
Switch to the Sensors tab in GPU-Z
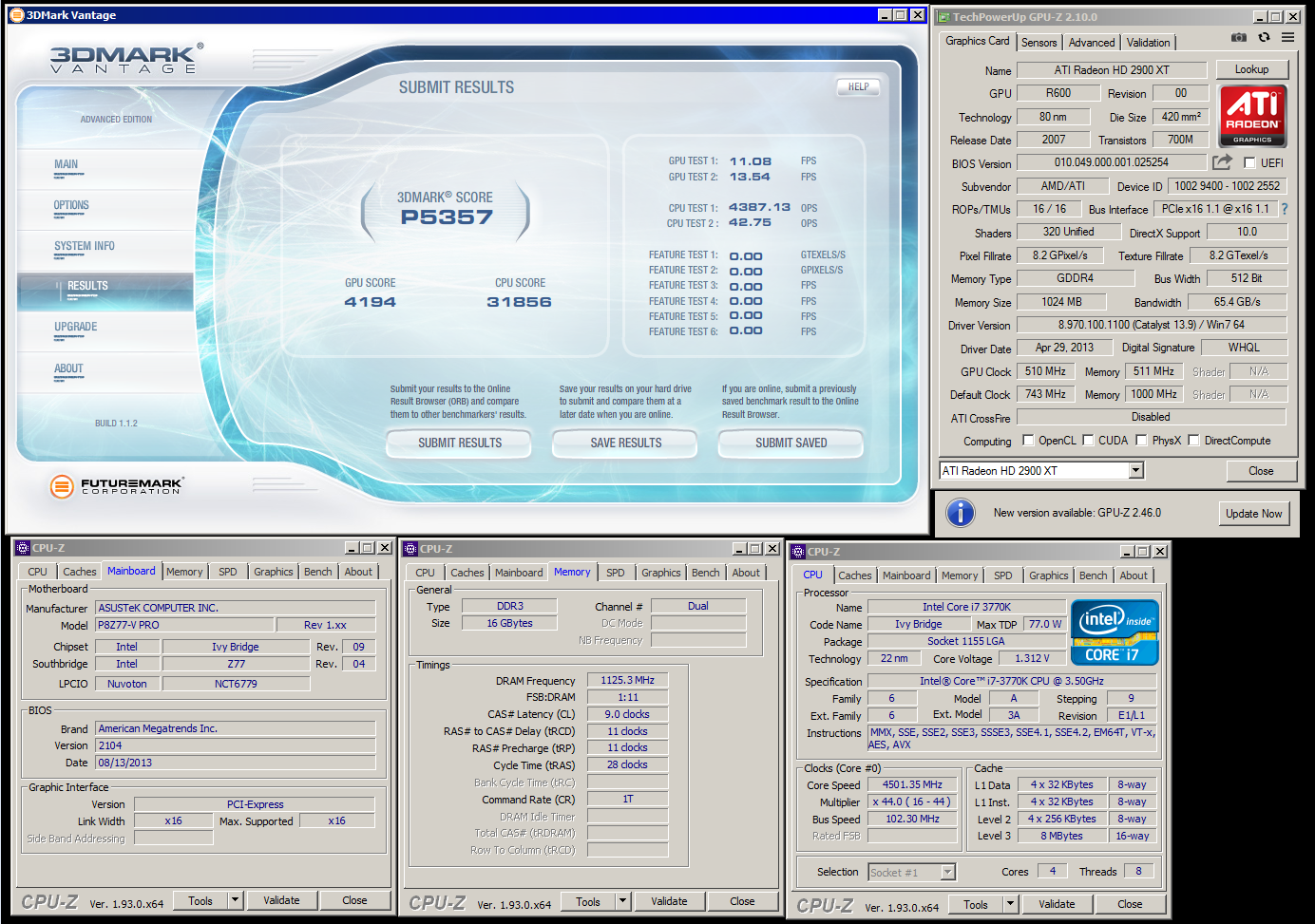[1039, 43]
